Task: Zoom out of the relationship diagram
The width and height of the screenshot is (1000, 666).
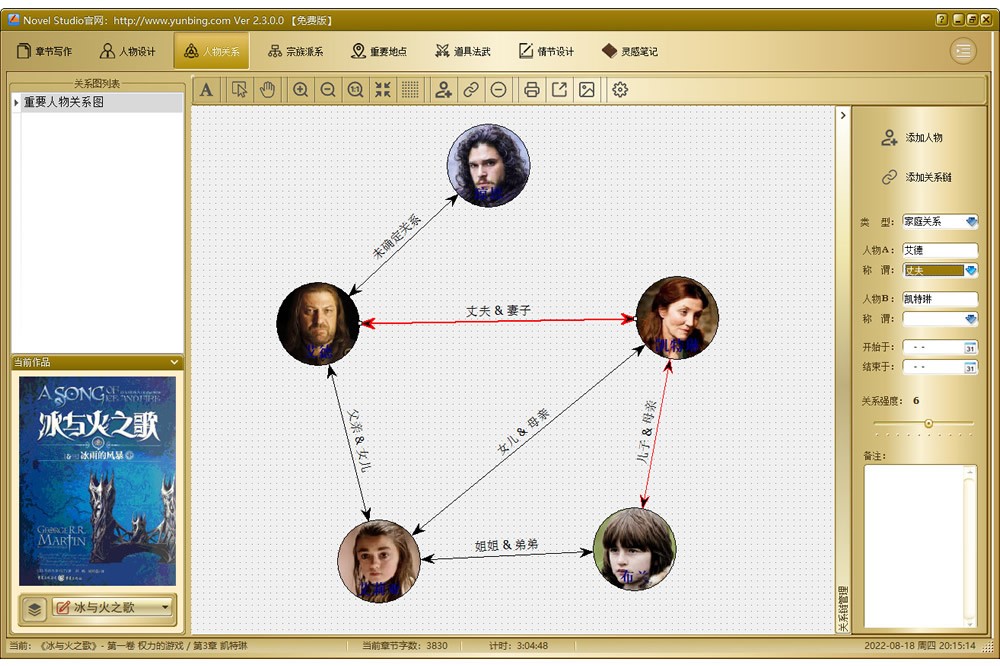Action: point(328,90)
